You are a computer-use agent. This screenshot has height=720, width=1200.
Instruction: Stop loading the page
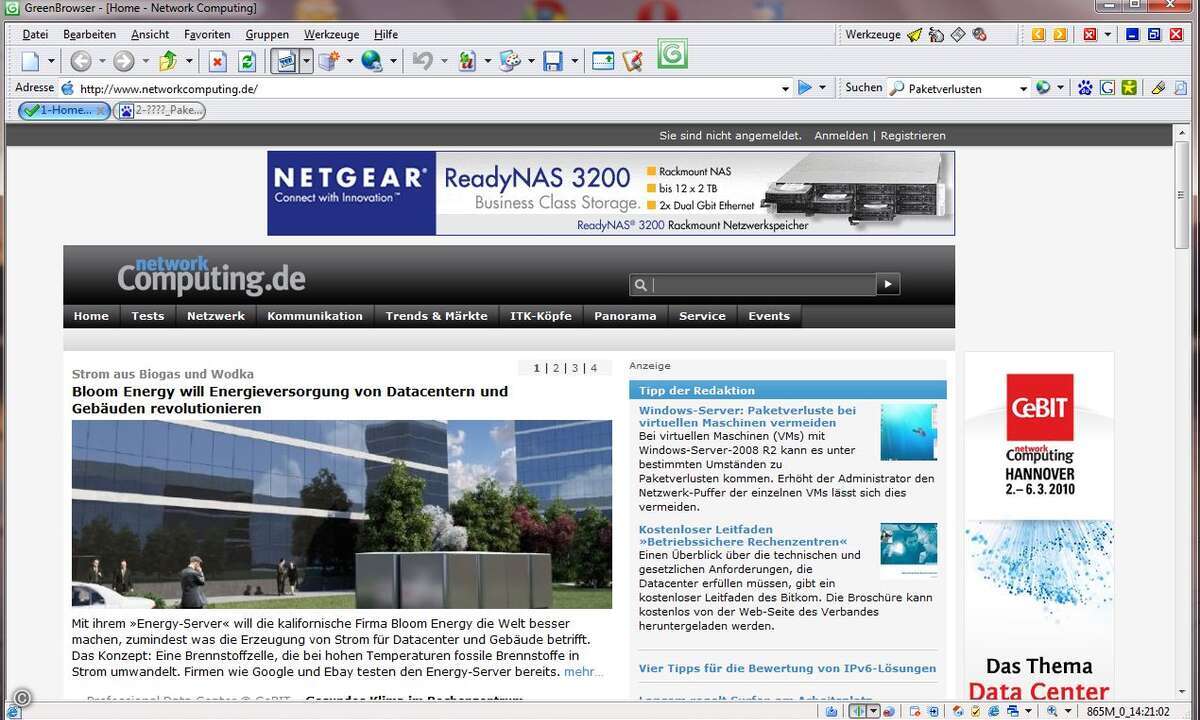217,61
